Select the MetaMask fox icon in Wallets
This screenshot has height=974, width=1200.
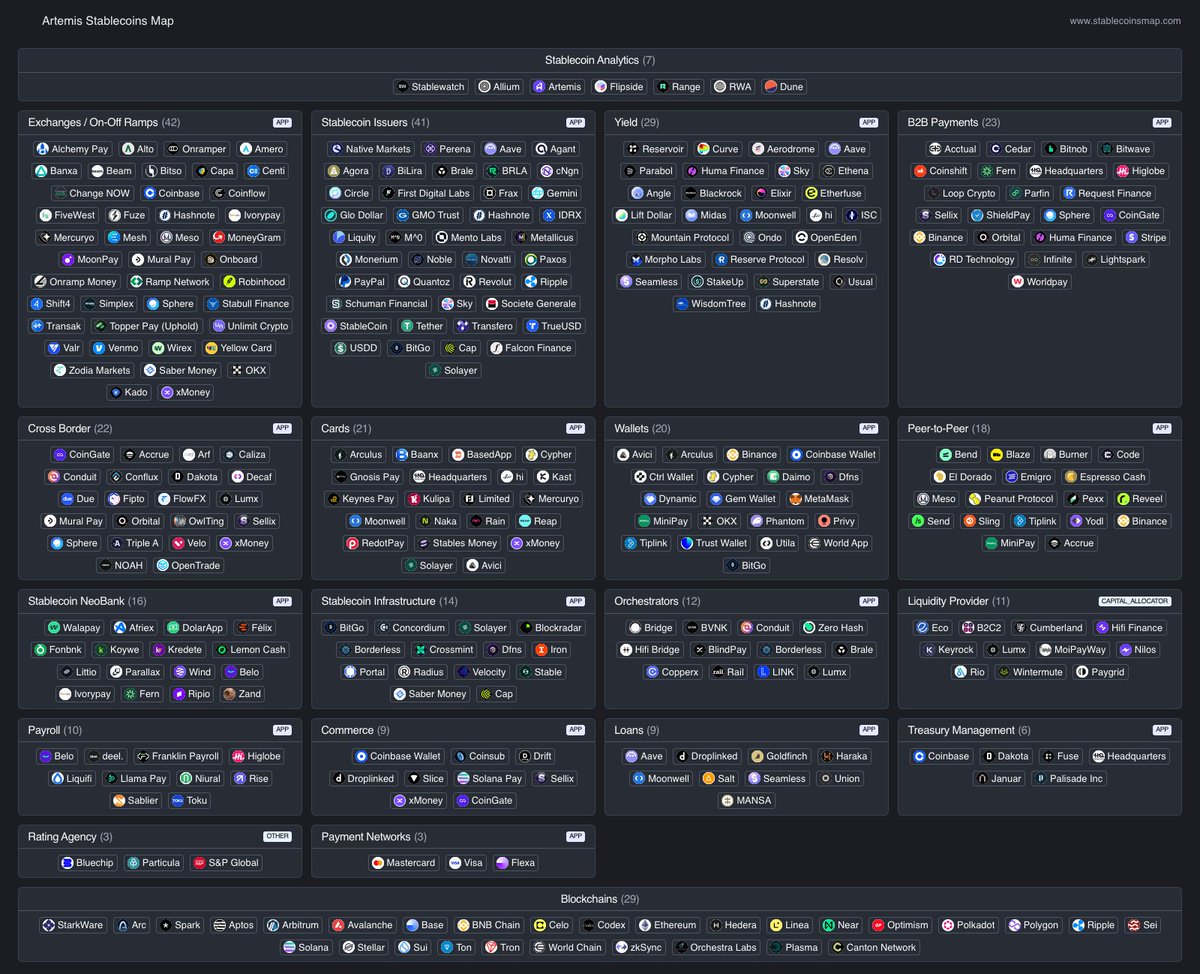point(795,499)
